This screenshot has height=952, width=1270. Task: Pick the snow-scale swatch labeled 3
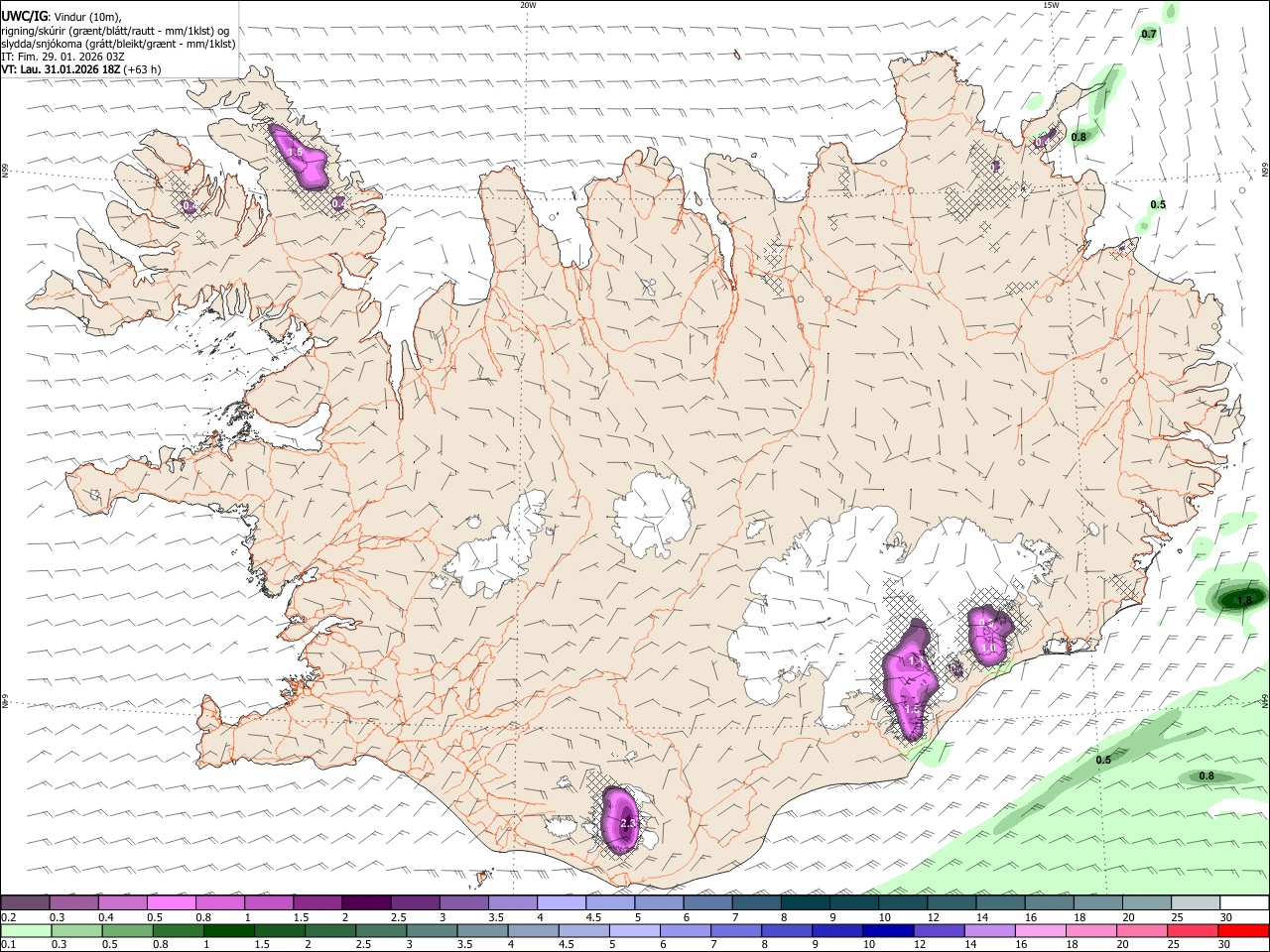(464, 902)
